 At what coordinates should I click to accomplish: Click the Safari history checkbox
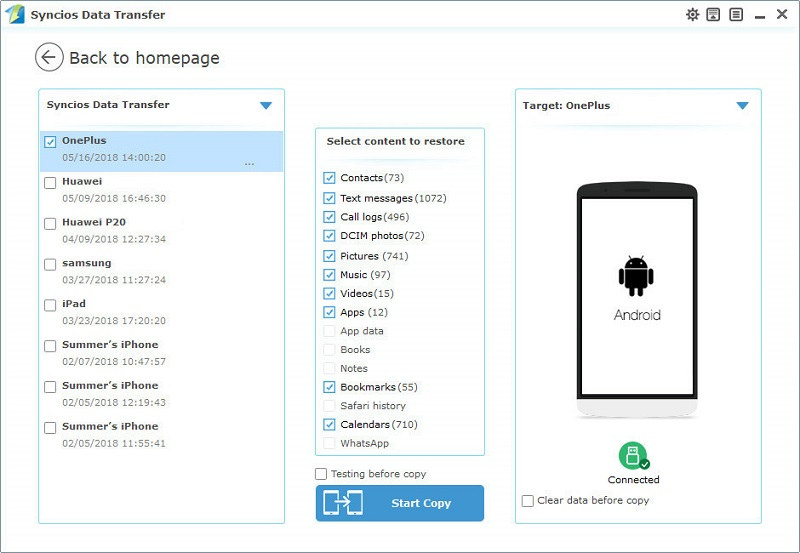coord(329,406)
